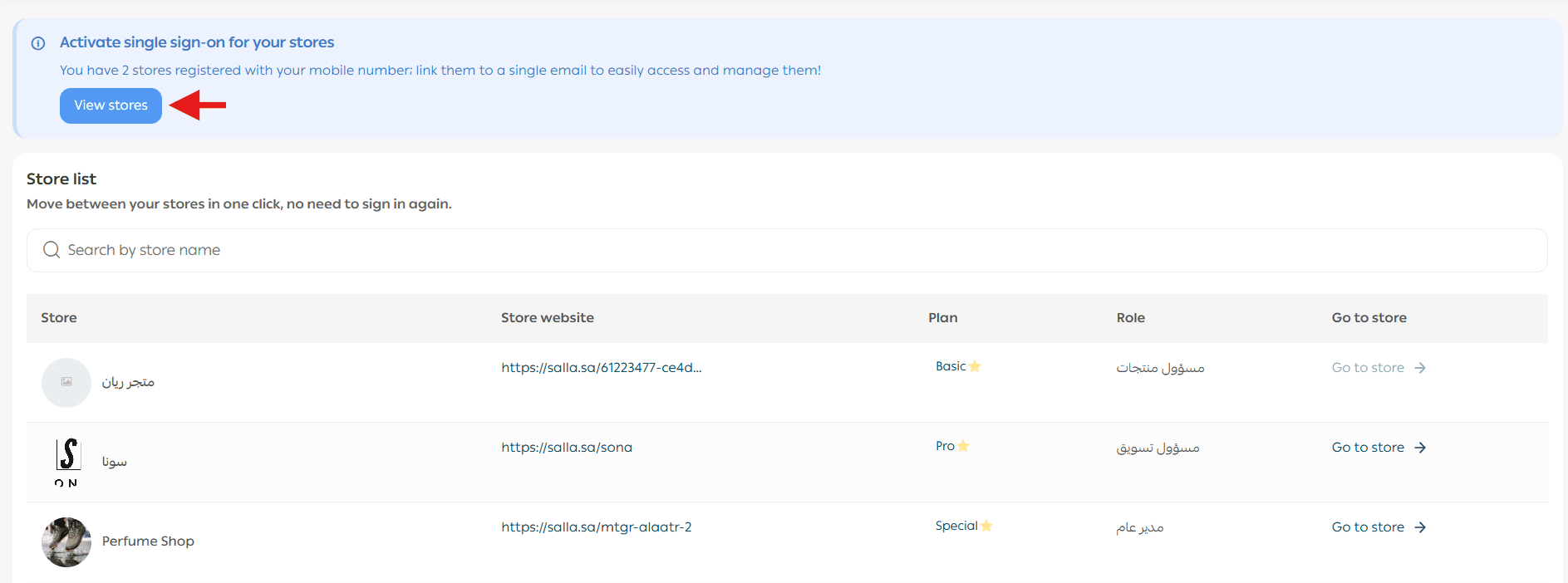Click the Plan column header
Screen dimensions: 1568x583
point(943,317)
